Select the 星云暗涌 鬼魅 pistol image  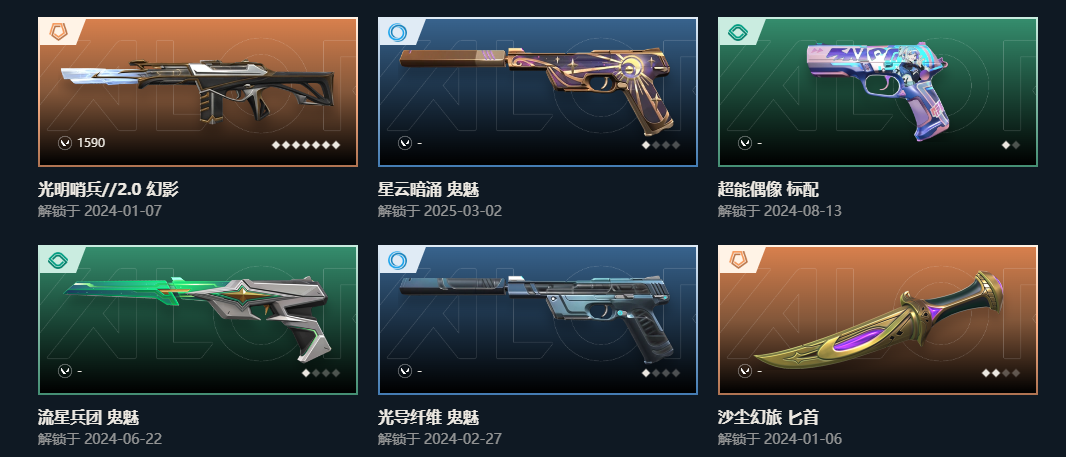536,88
